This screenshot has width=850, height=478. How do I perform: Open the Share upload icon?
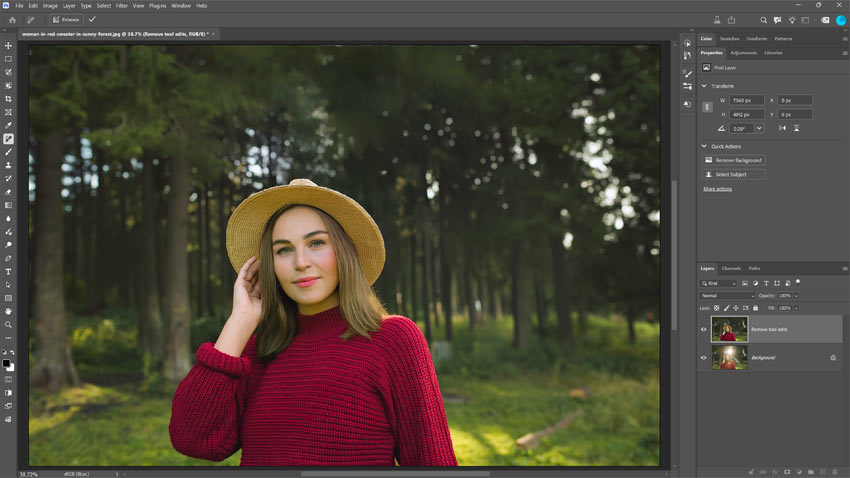731,20
